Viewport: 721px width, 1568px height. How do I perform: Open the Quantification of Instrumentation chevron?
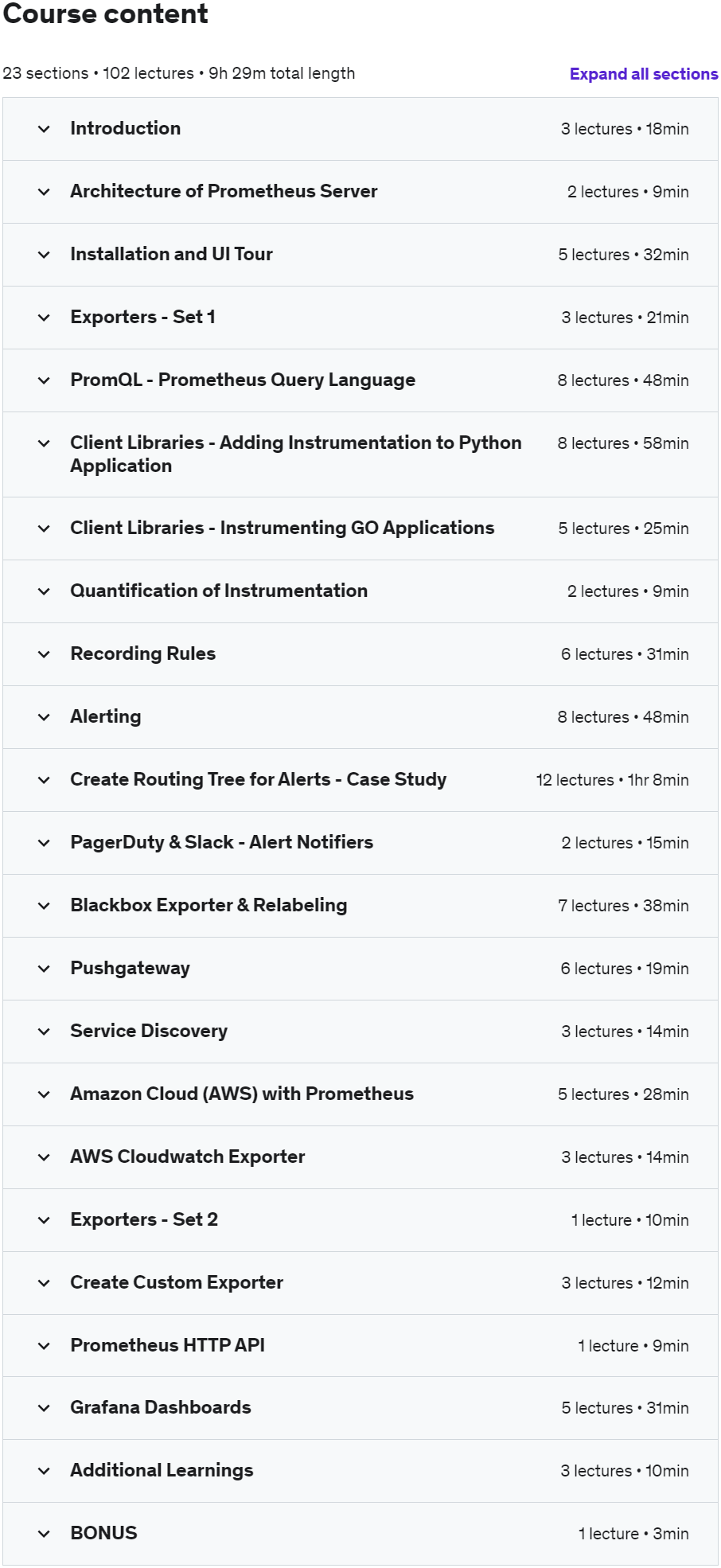(44, 591)
